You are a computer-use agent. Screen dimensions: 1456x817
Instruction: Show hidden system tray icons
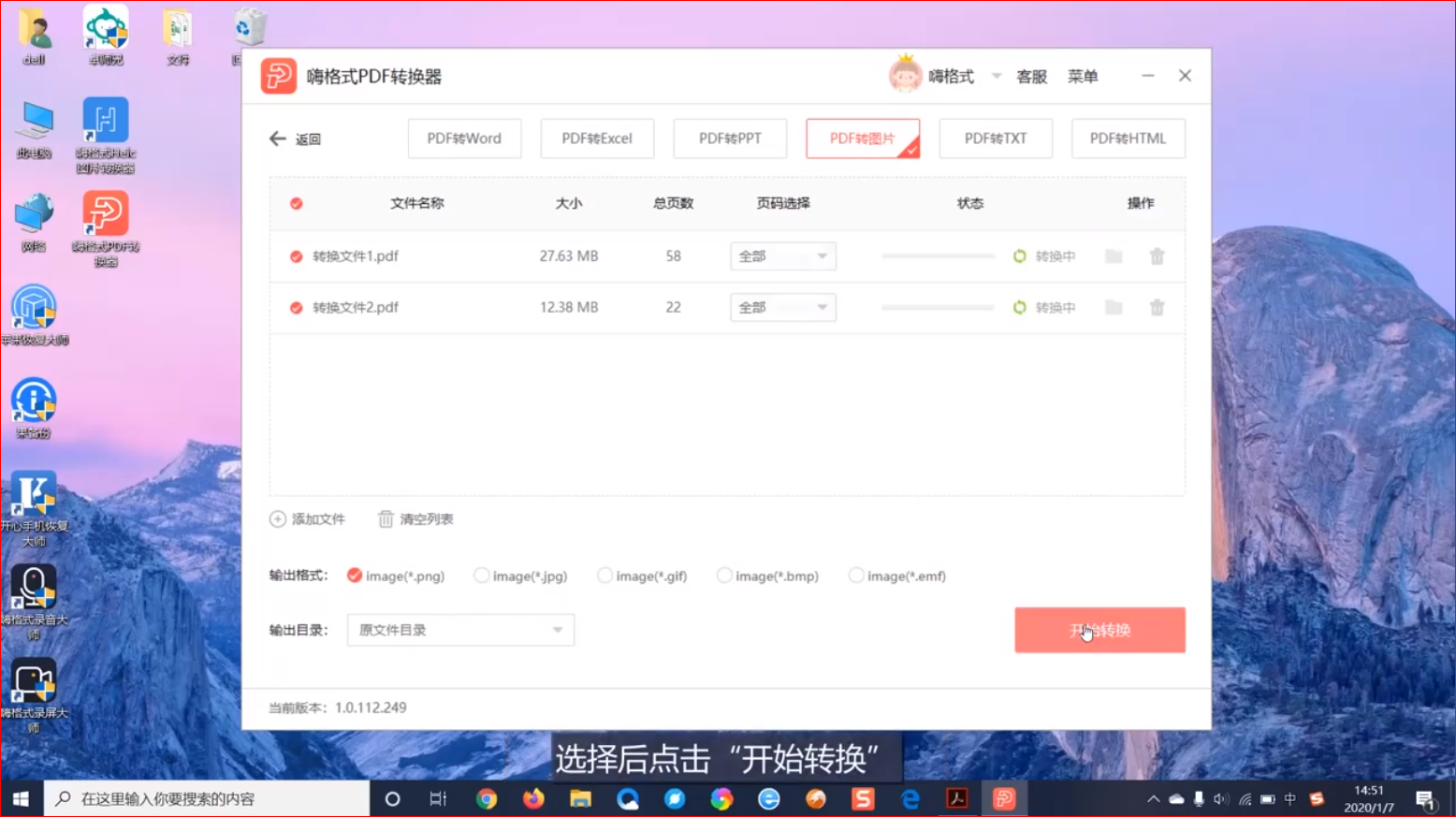tap(1153, 799)
